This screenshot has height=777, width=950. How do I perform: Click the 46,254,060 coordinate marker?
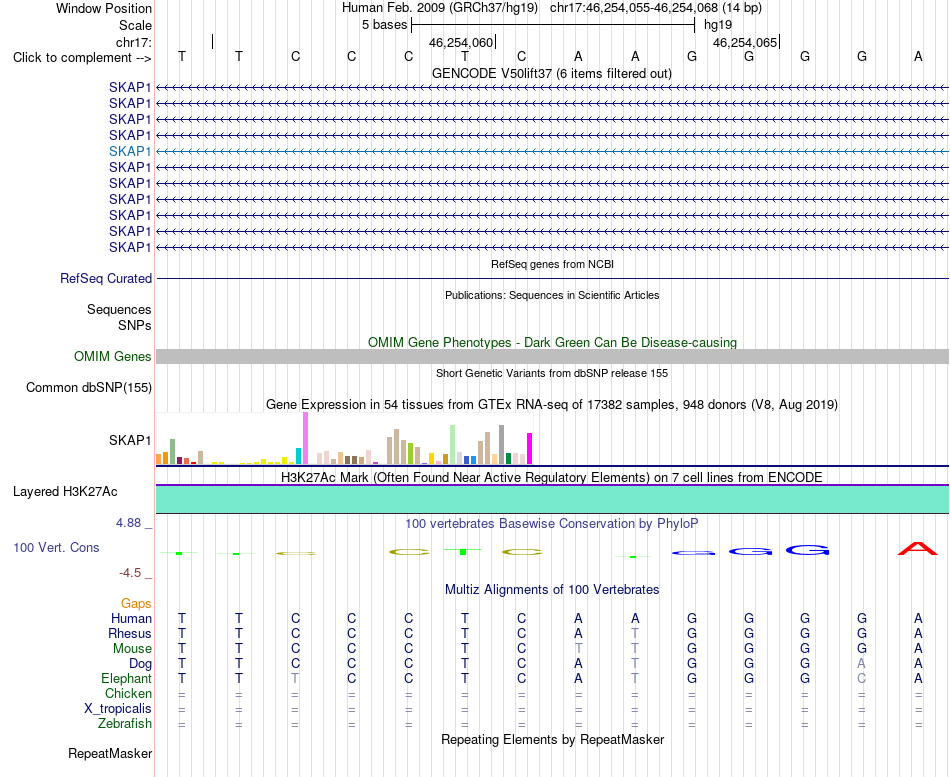[461, 42]
